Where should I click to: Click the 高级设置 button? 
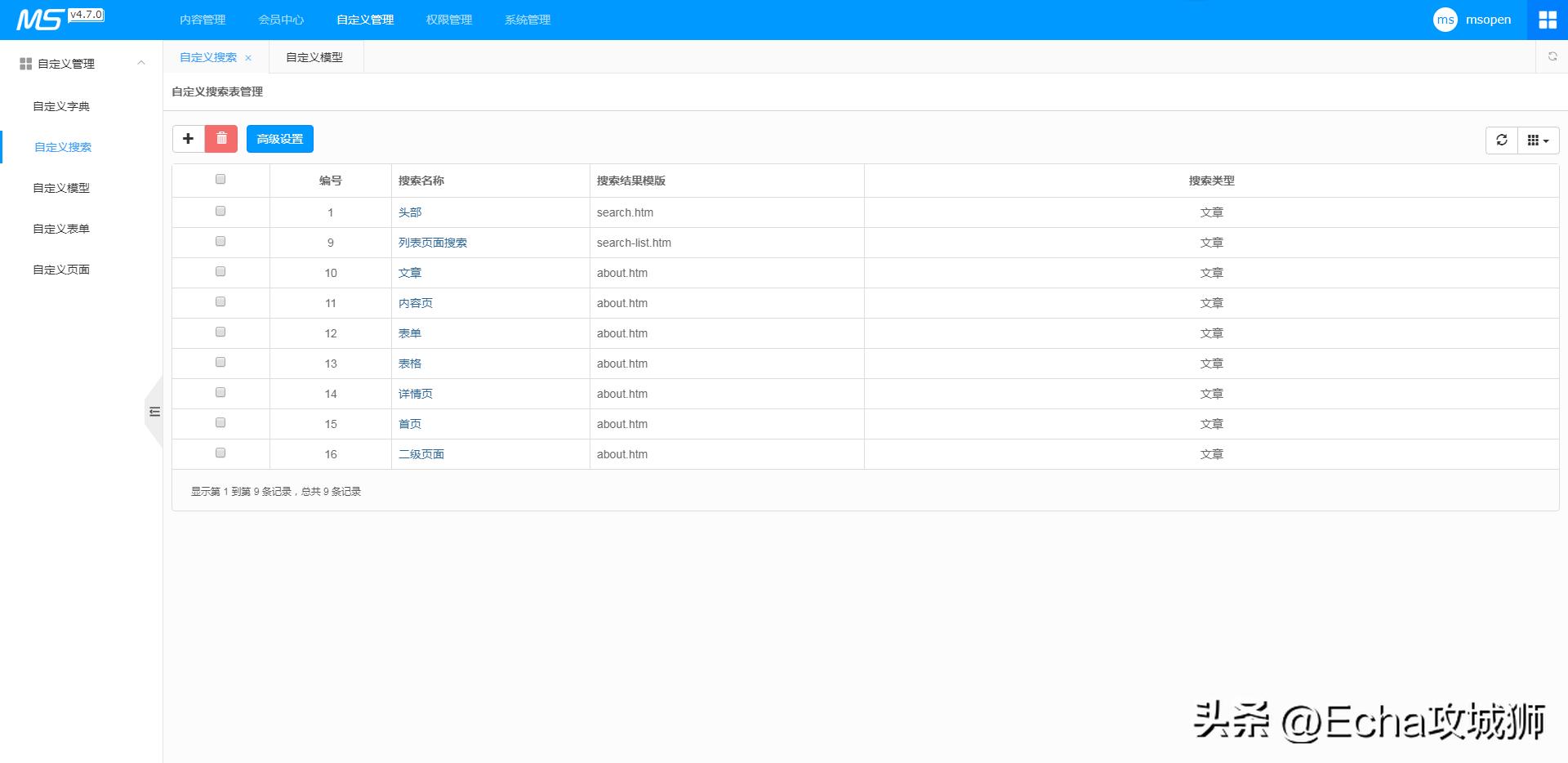coord(279,139)
